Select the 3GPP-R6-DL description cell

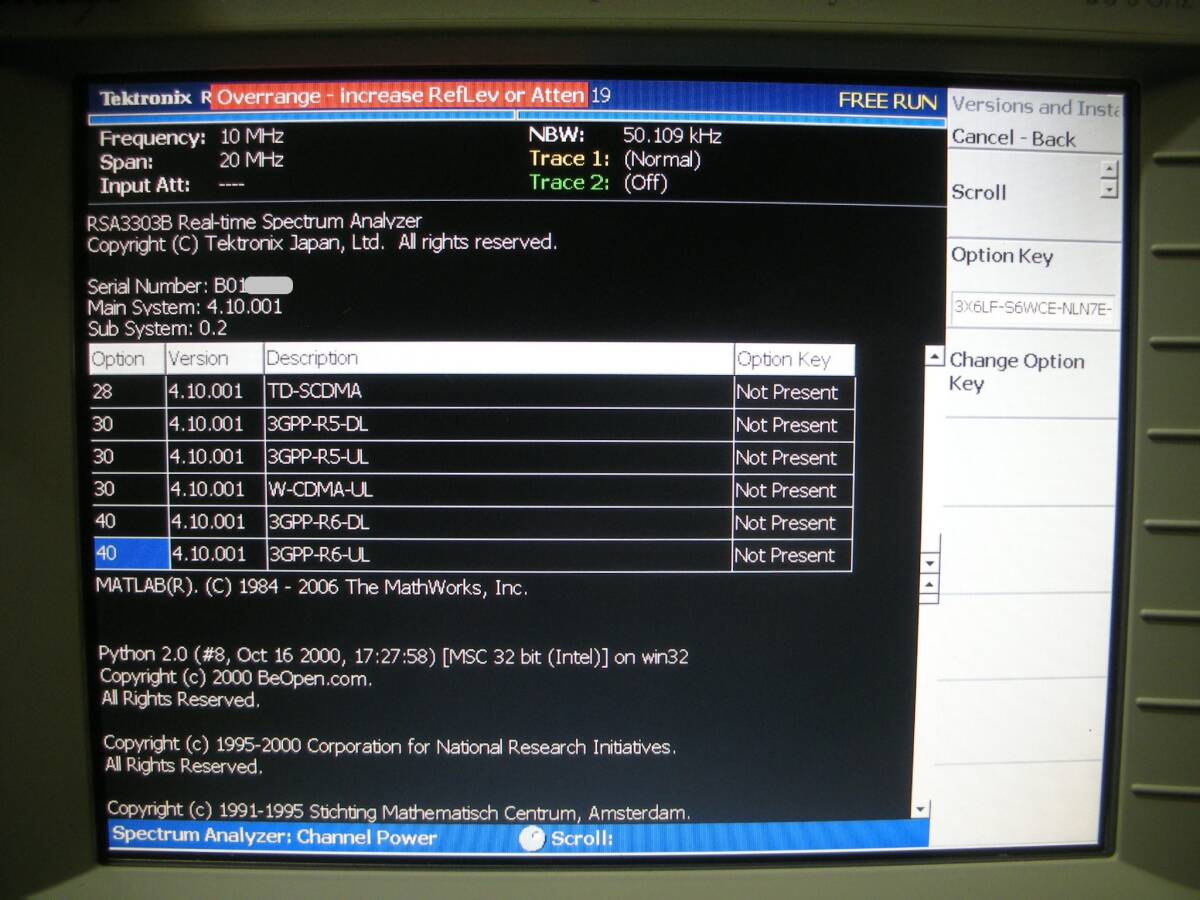click(x=498, y=522)
